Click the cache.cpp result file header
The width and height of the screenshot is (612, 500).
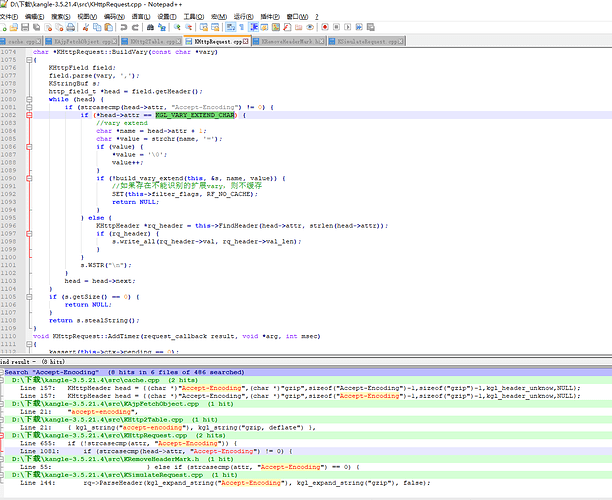pyautogui.click(x=105, y=380)
